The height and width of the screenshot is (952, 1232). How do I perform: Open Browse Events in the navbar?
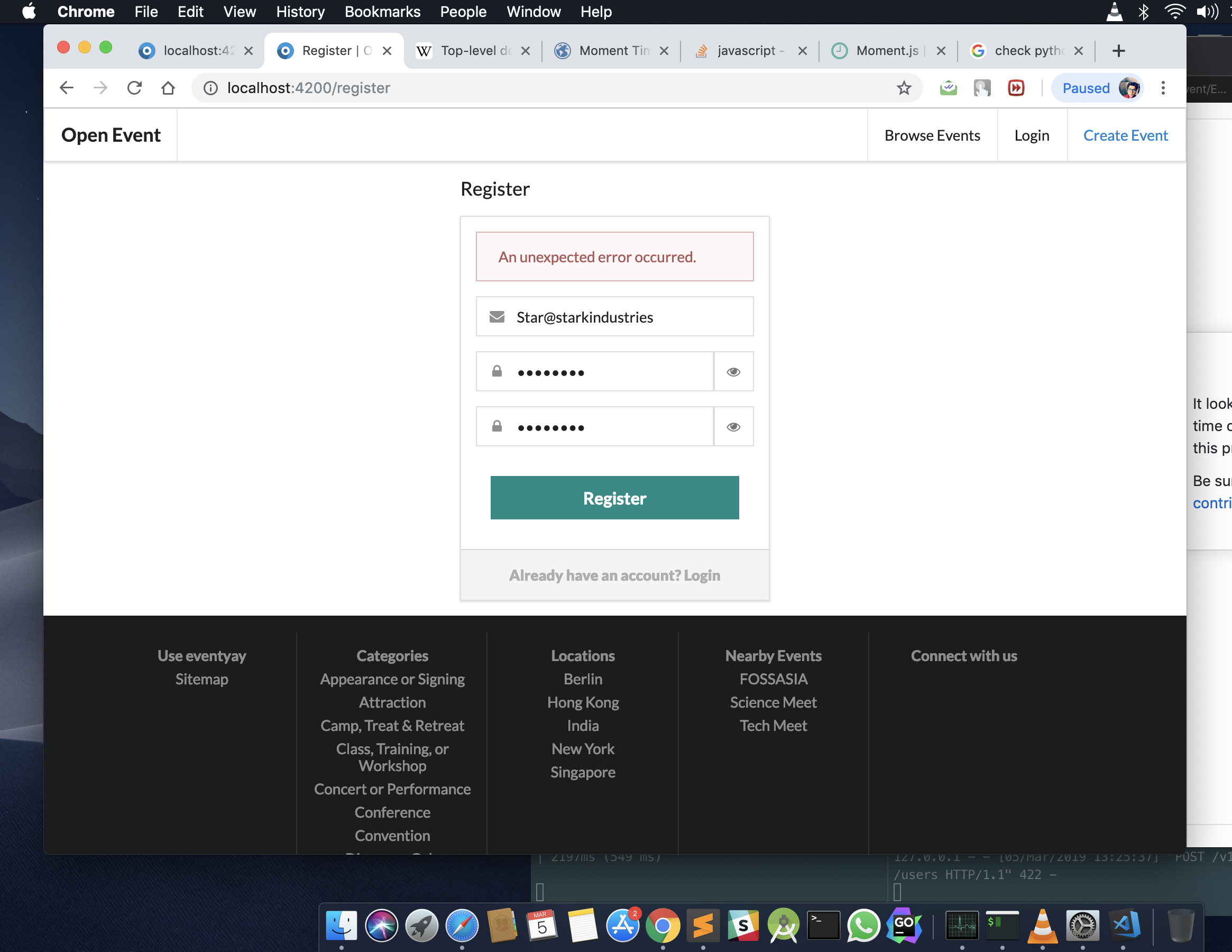coord(932,135)
